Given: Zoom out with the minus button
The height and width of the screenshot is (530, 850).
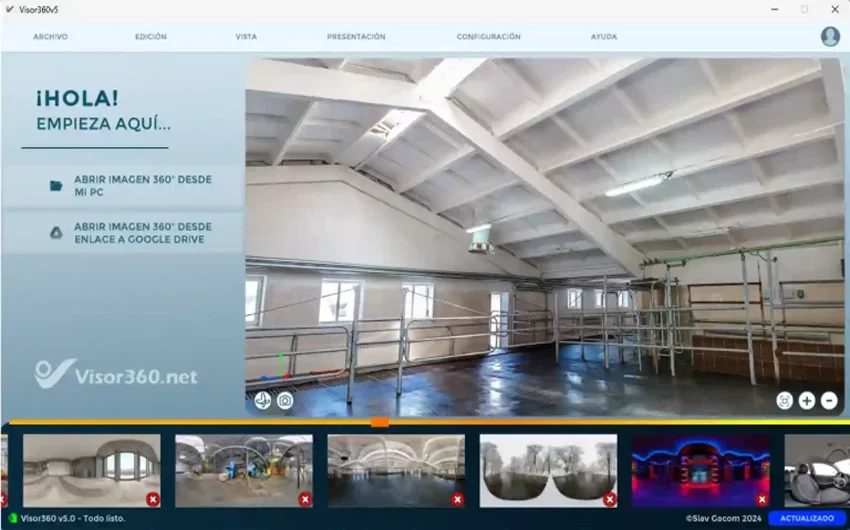Looking at the screenshot, I should (x=829, y=400).
